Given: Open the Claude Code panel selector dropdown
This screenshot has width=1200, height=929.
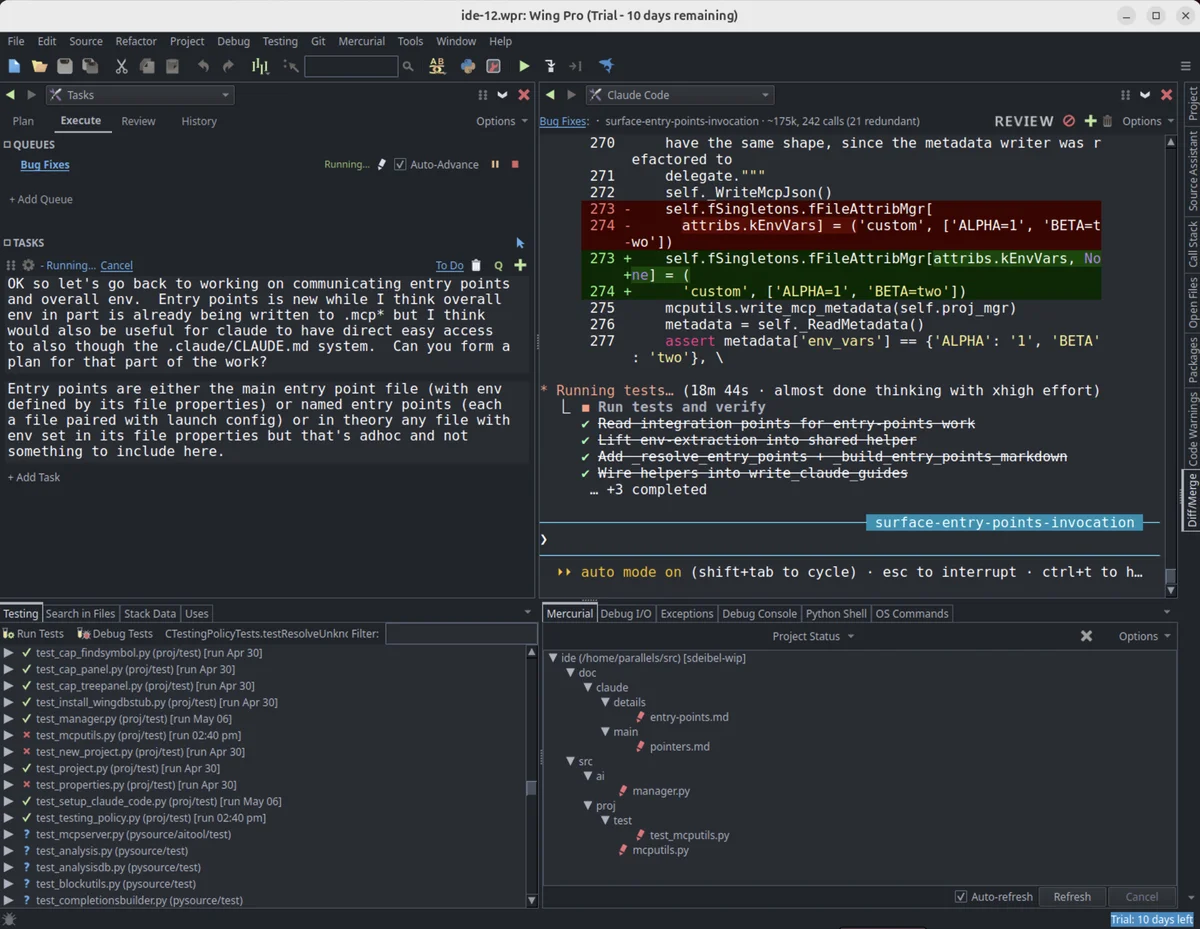Looking at the screenshot, I should [x=680, y=95].
